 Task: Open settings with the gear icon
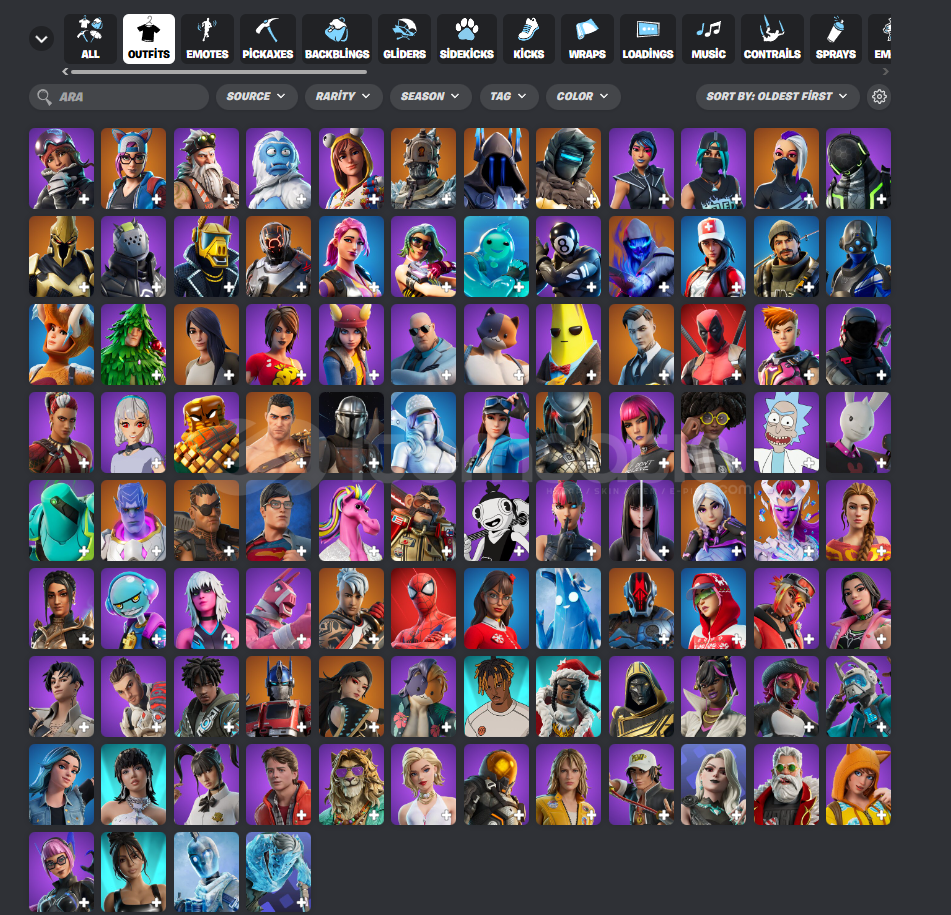880,97
